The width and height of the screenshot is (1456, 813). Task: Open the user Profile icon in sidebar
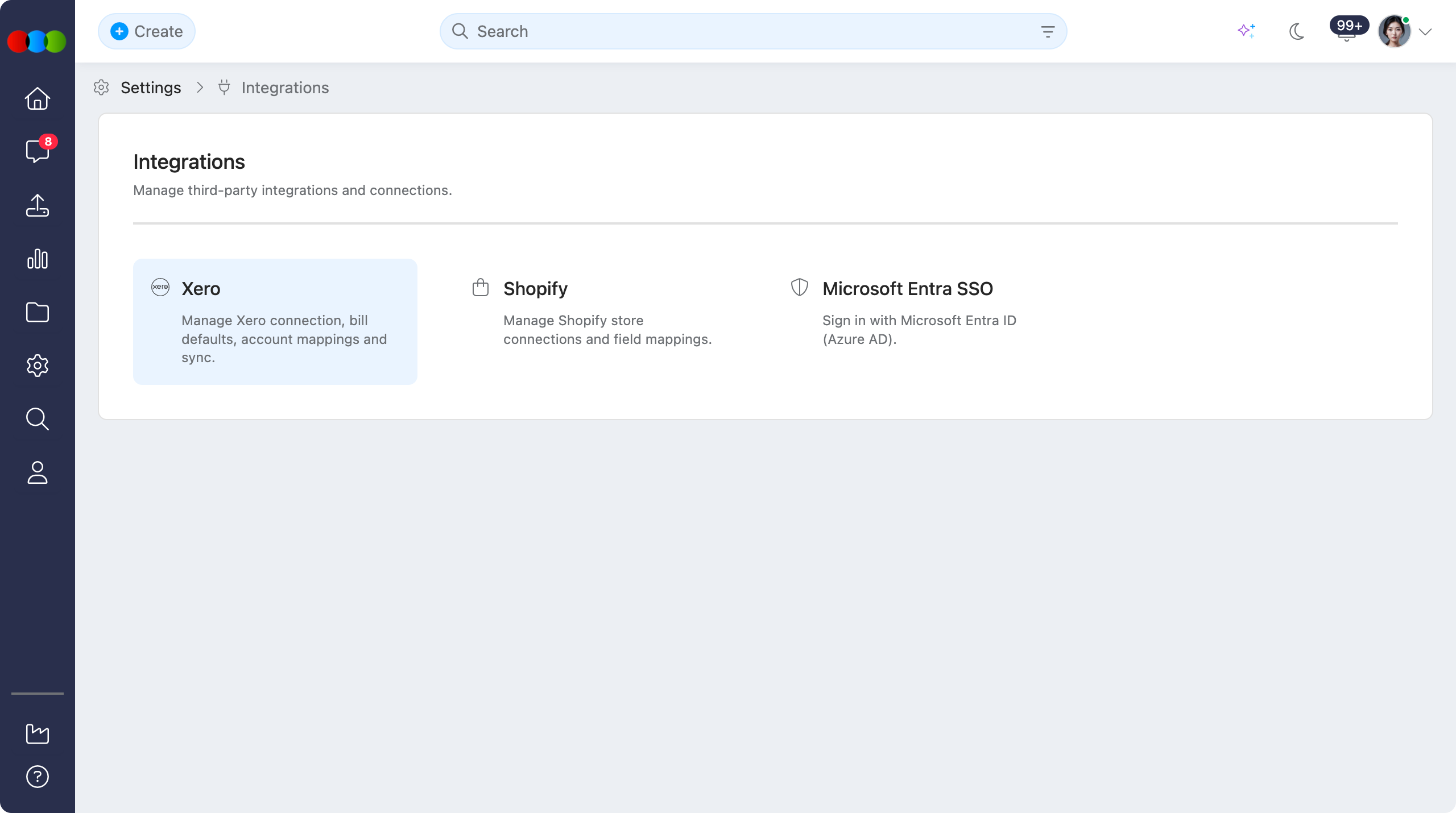tap(38, 472)
